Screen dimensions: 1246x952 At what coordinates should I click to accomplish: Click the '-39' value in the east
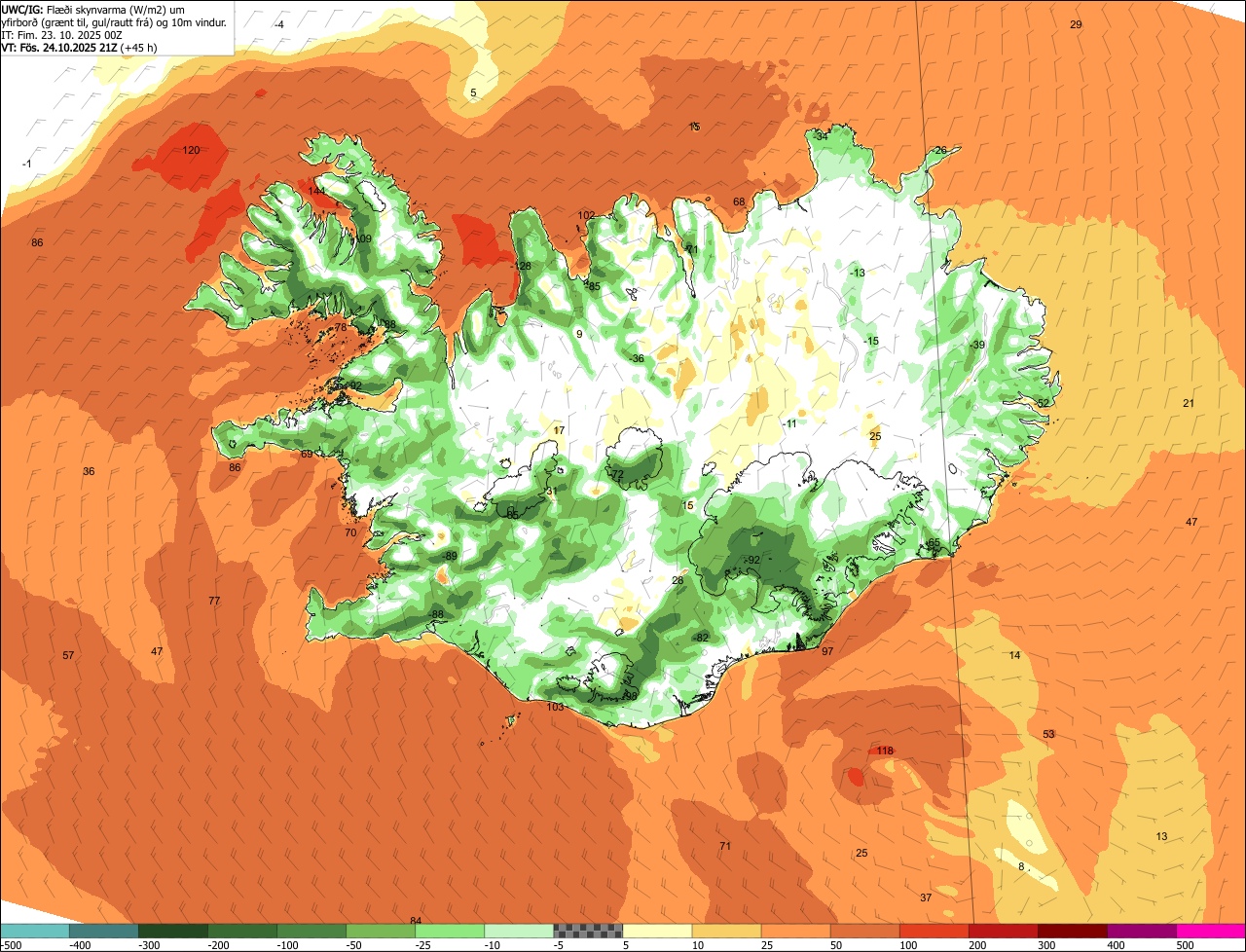[977, 345]
